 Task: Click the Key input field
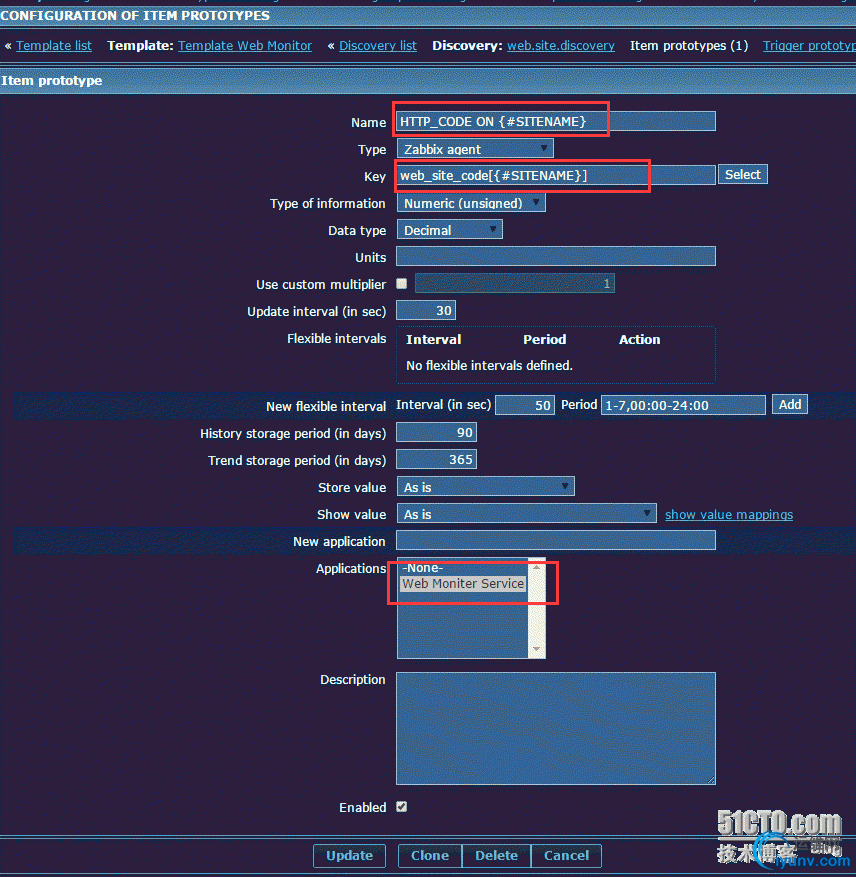(x=556, y=176)
